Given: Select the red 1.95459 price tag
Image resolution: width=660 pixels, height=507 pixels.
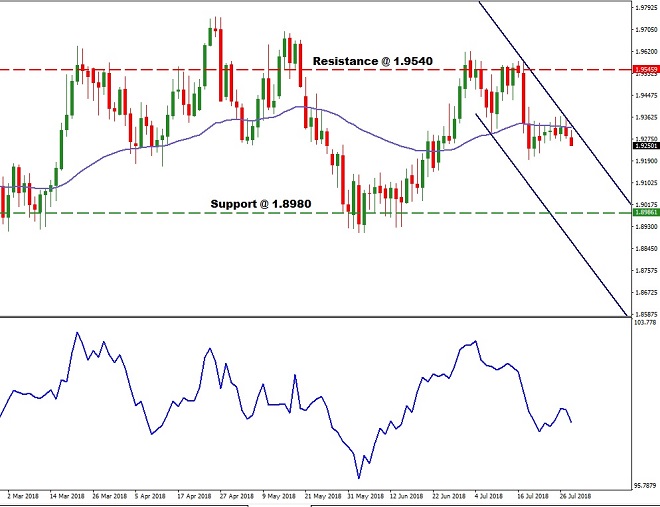Looking at the screenshot, I should pyautogui.click(x=646, y=69).
